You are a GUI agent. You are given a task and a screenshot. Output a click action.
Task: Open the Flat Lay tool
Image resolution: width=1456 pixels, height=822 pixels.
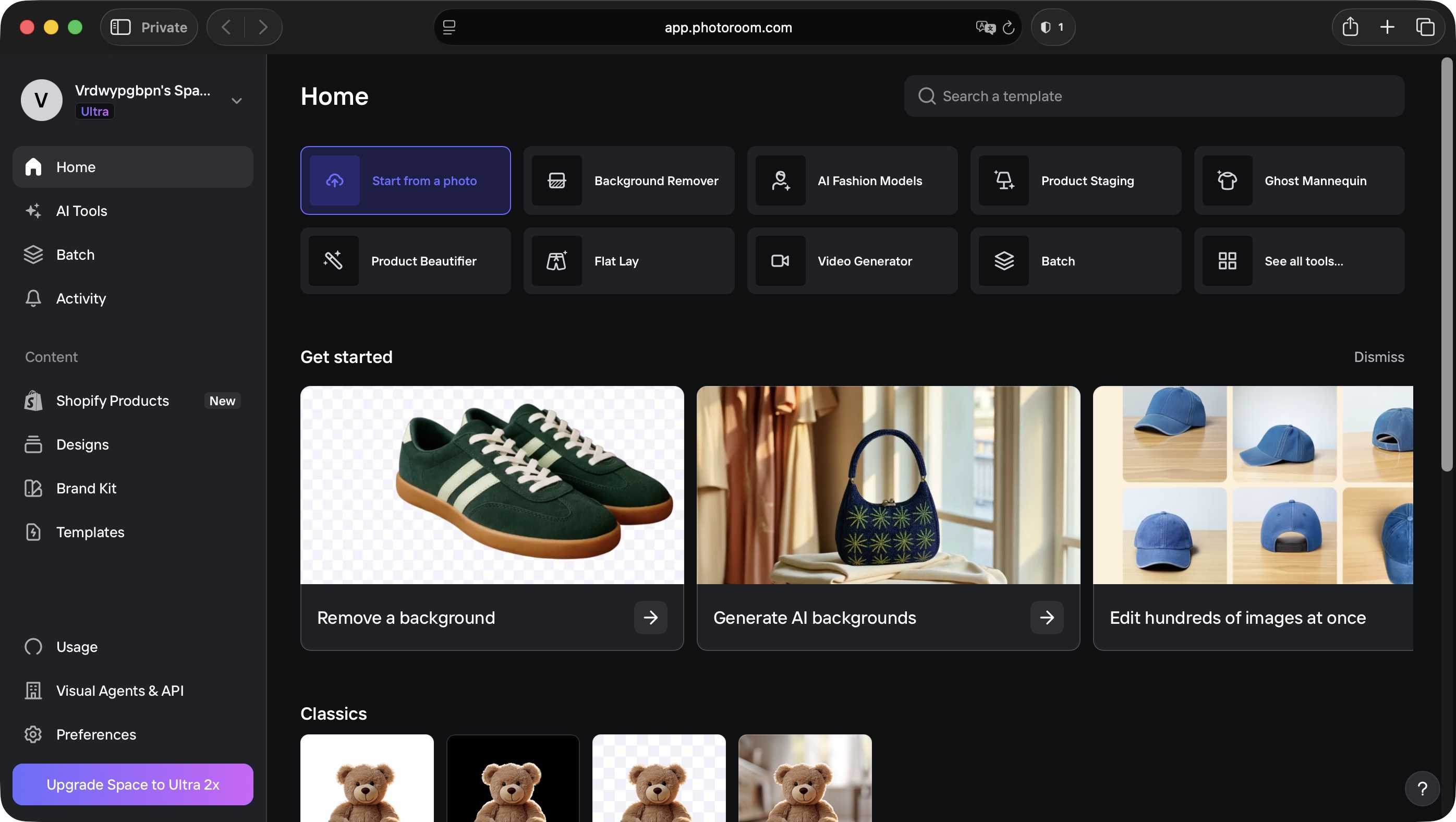click(x=628, y=261)
